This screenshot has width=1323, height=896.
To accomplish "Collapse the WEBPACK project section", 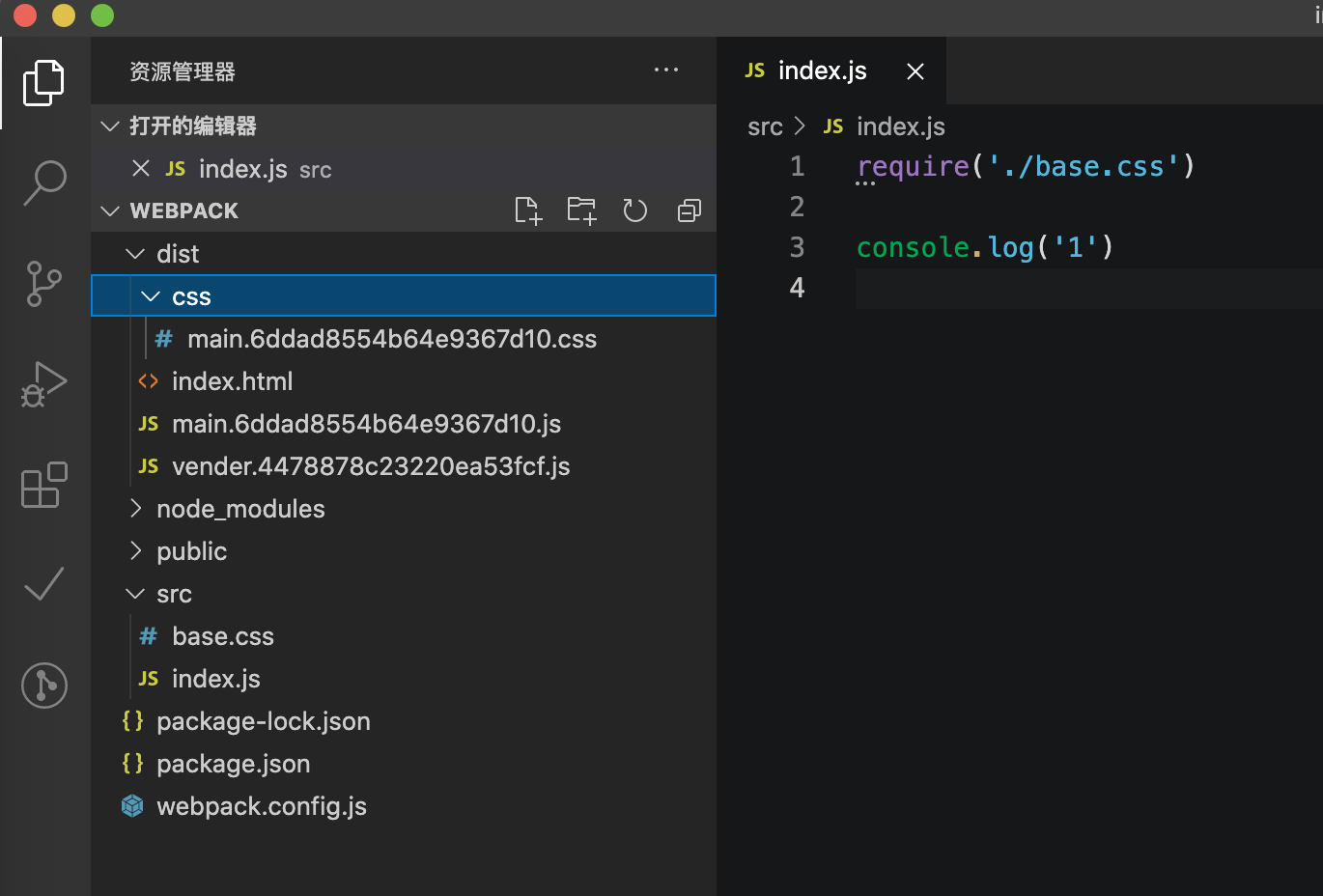I will point(110,211).
